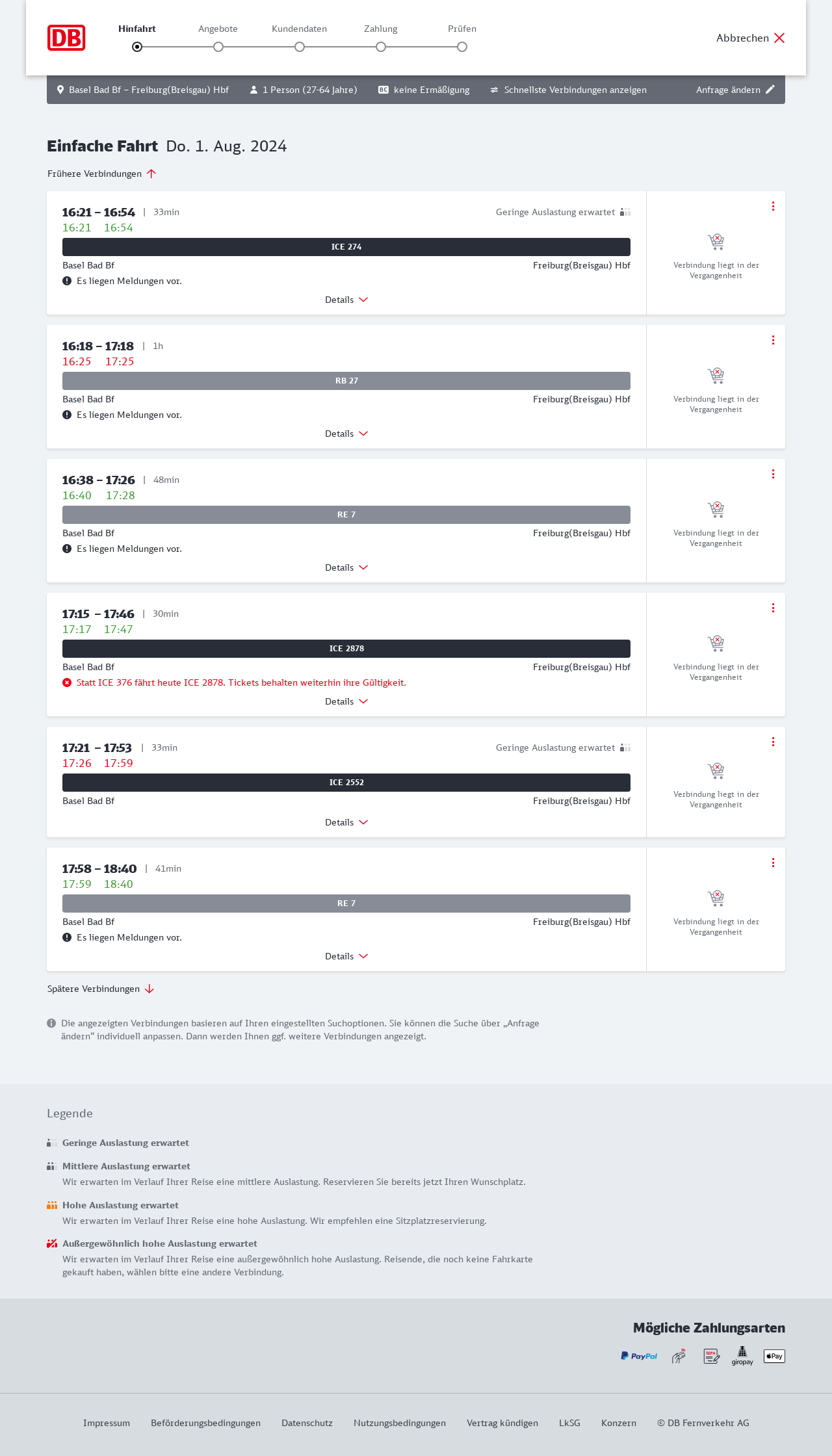832x1456 pixels.
Task: Expand Details for the ICE 274 connection
Action: (346, 300)
